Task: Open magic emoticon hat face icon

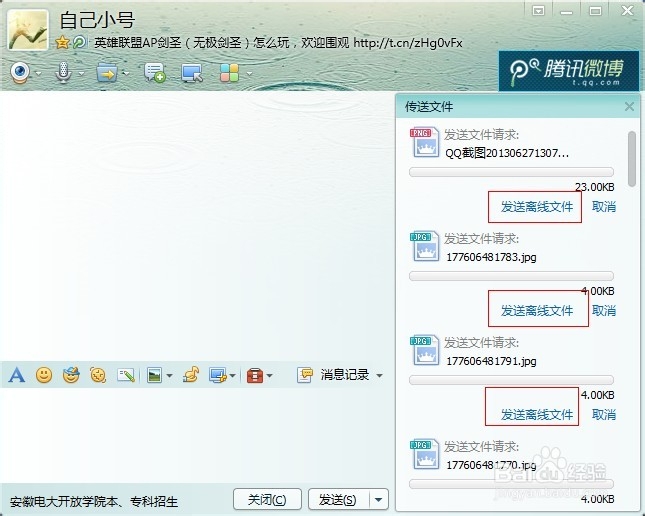Action: point(71,374)
